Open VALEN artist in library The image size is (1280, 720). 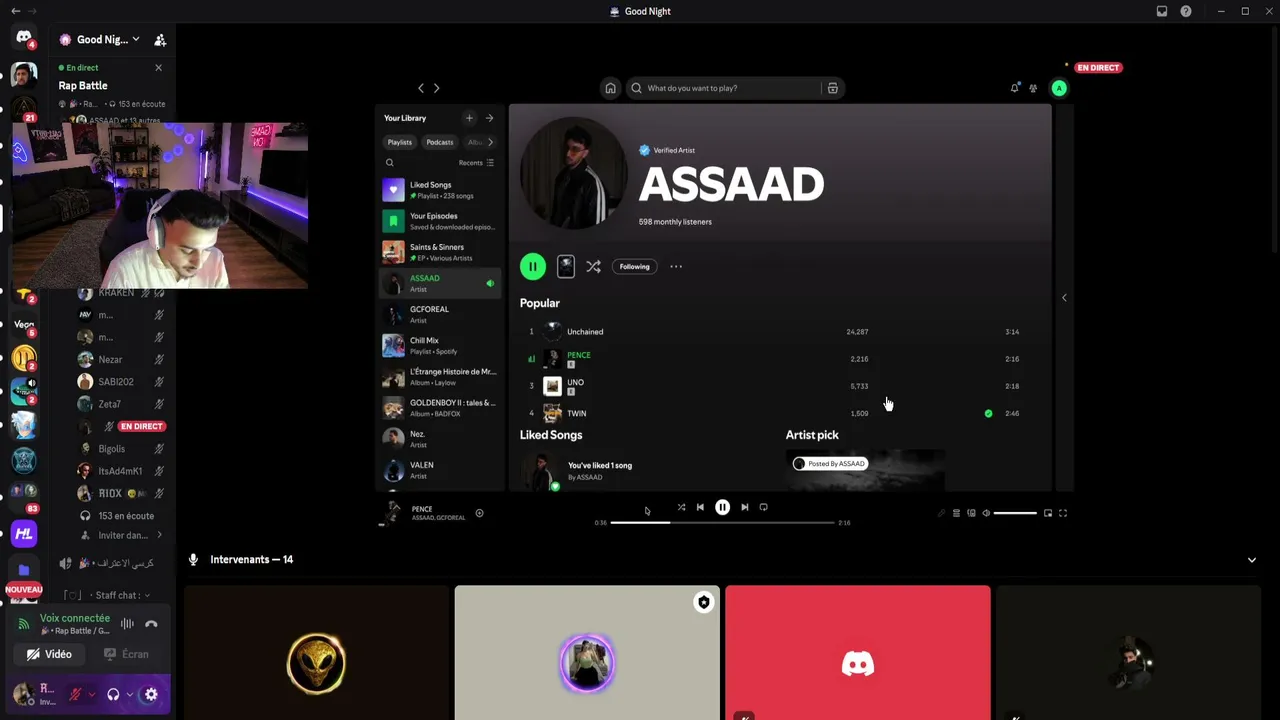[x=439, y=470]
